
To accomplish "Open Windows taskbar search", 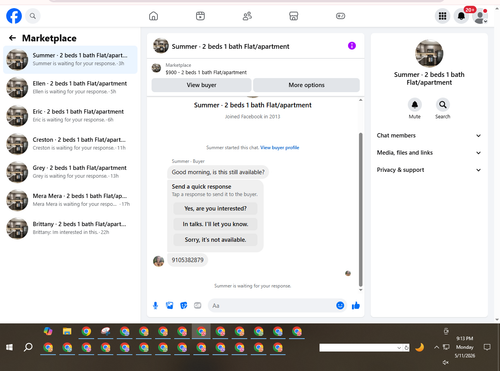I will tap(28, 347).
